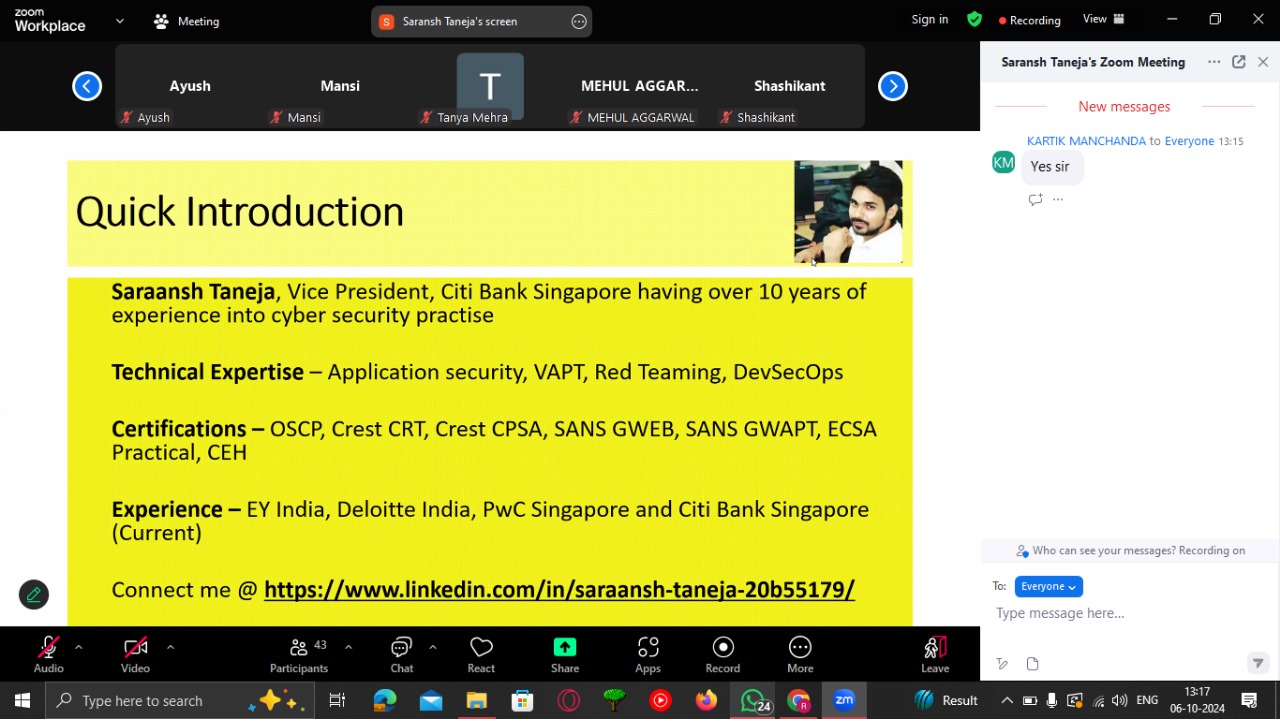Open Firefox from the taskbar
This screenshot has height=719, width=1280.
click(706, 700)
